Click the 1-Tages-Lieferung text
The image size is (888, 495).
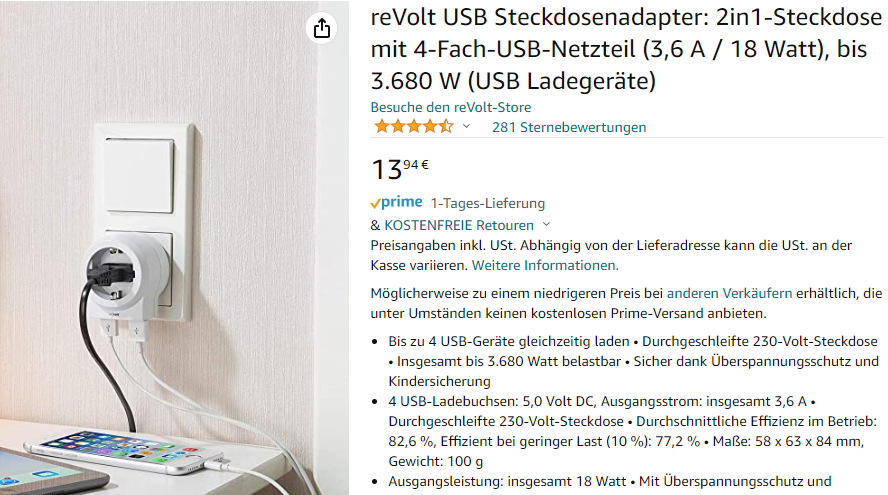pyautogui.click(x=488, y=203)
